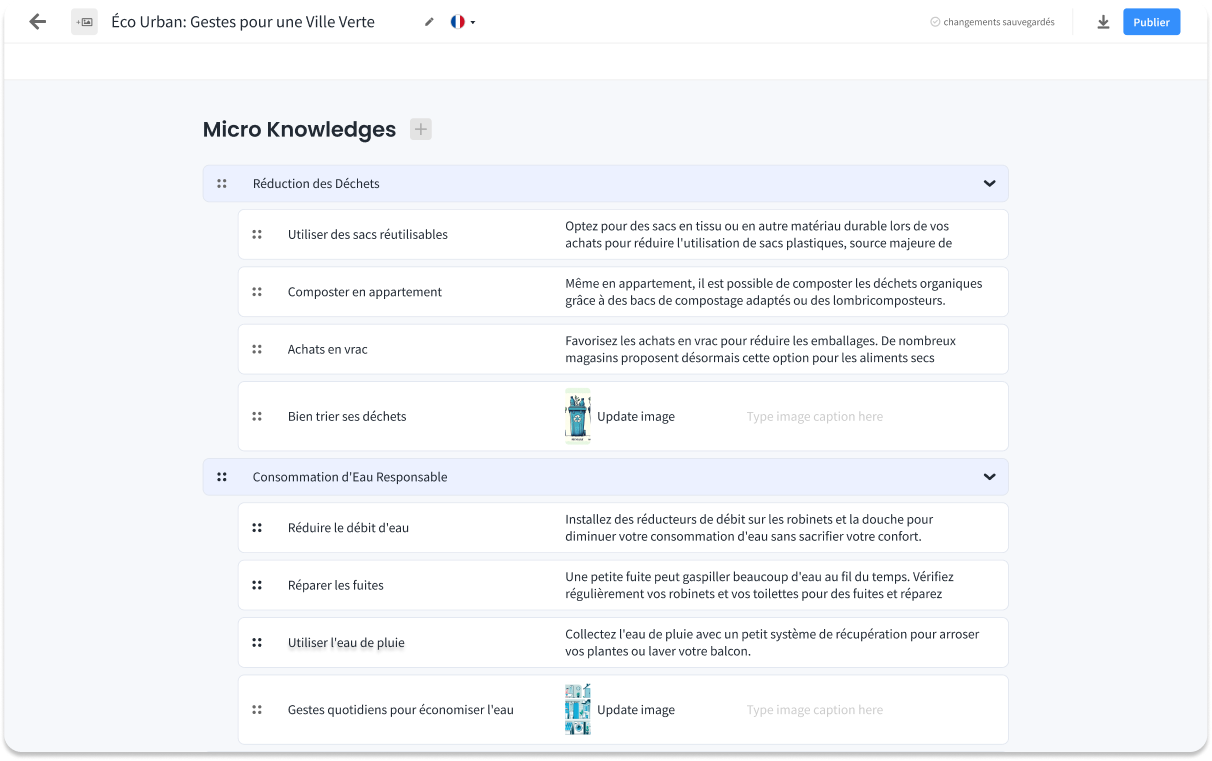Screen dimensions: 1212x761
Task: Grab drag handle for Réduire le débit d'eau
Action: point(257,528)
